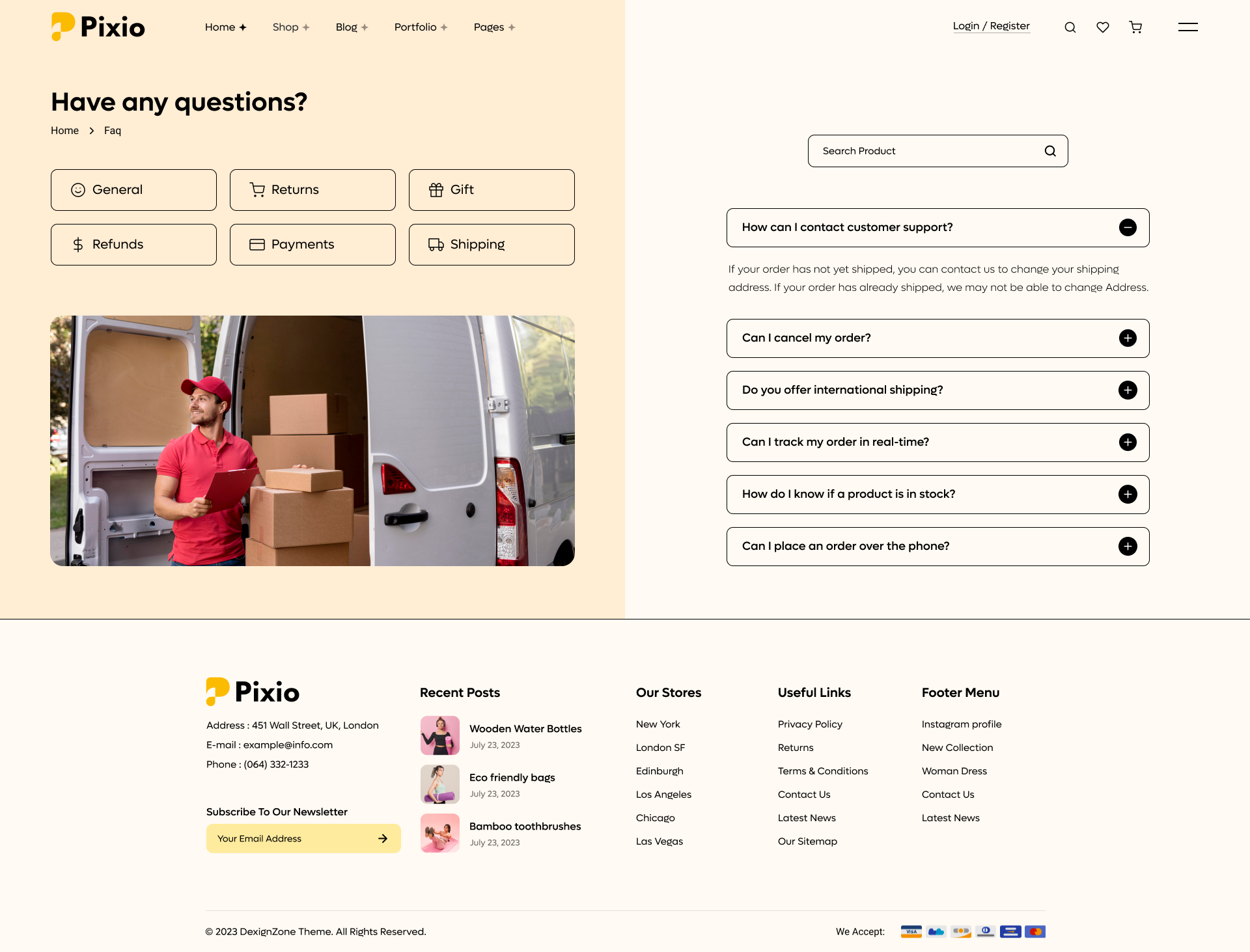The image size is (1250, 952).
Task: Click the Login / Register link
Action: 992,25
